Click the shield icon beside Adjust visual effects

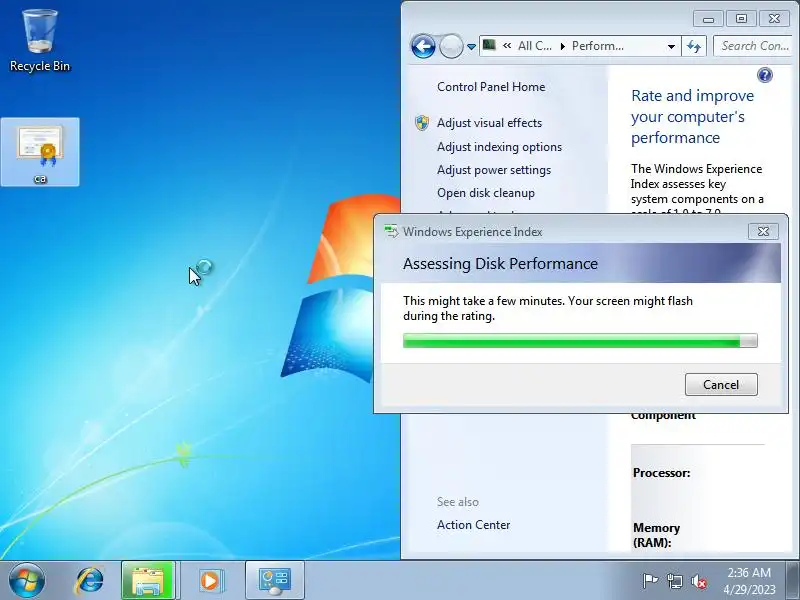point(421,123)
